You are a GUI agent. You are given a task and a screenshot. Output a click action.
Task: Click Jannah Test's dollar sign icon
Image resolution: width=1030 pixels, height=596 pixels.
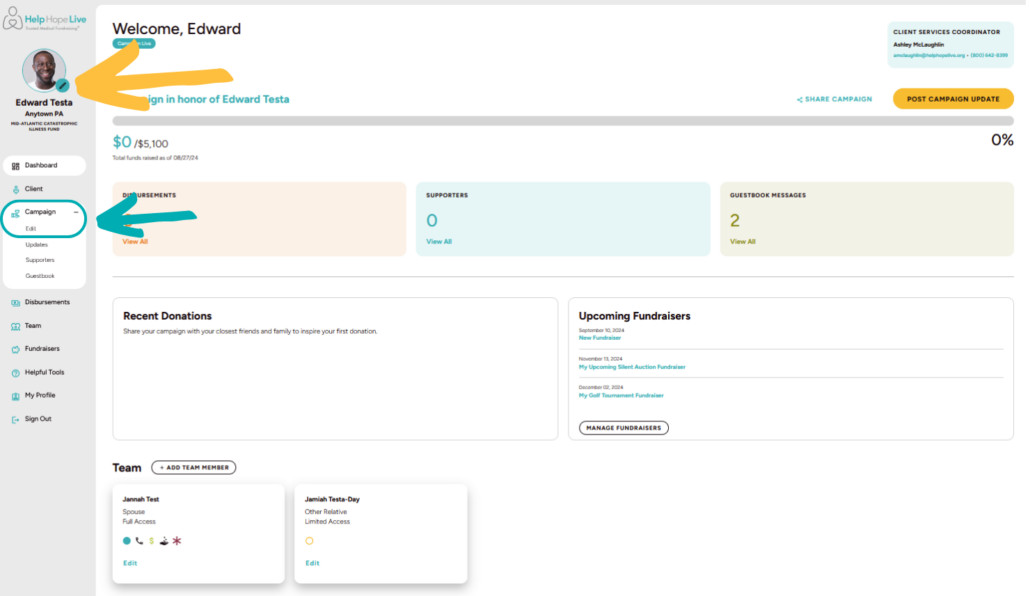click(152, 541)
